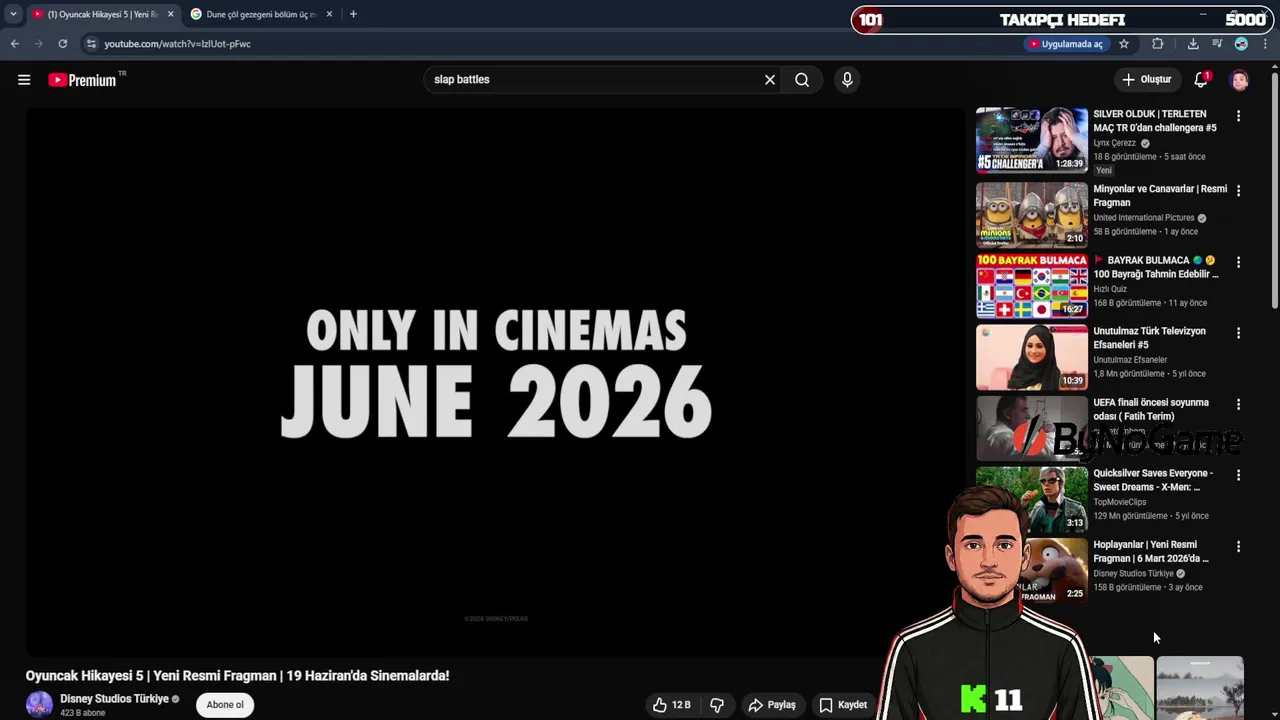Click the 12 B like count
The height and width of the screenshot is (720, 1280).
tap(681, 705)
